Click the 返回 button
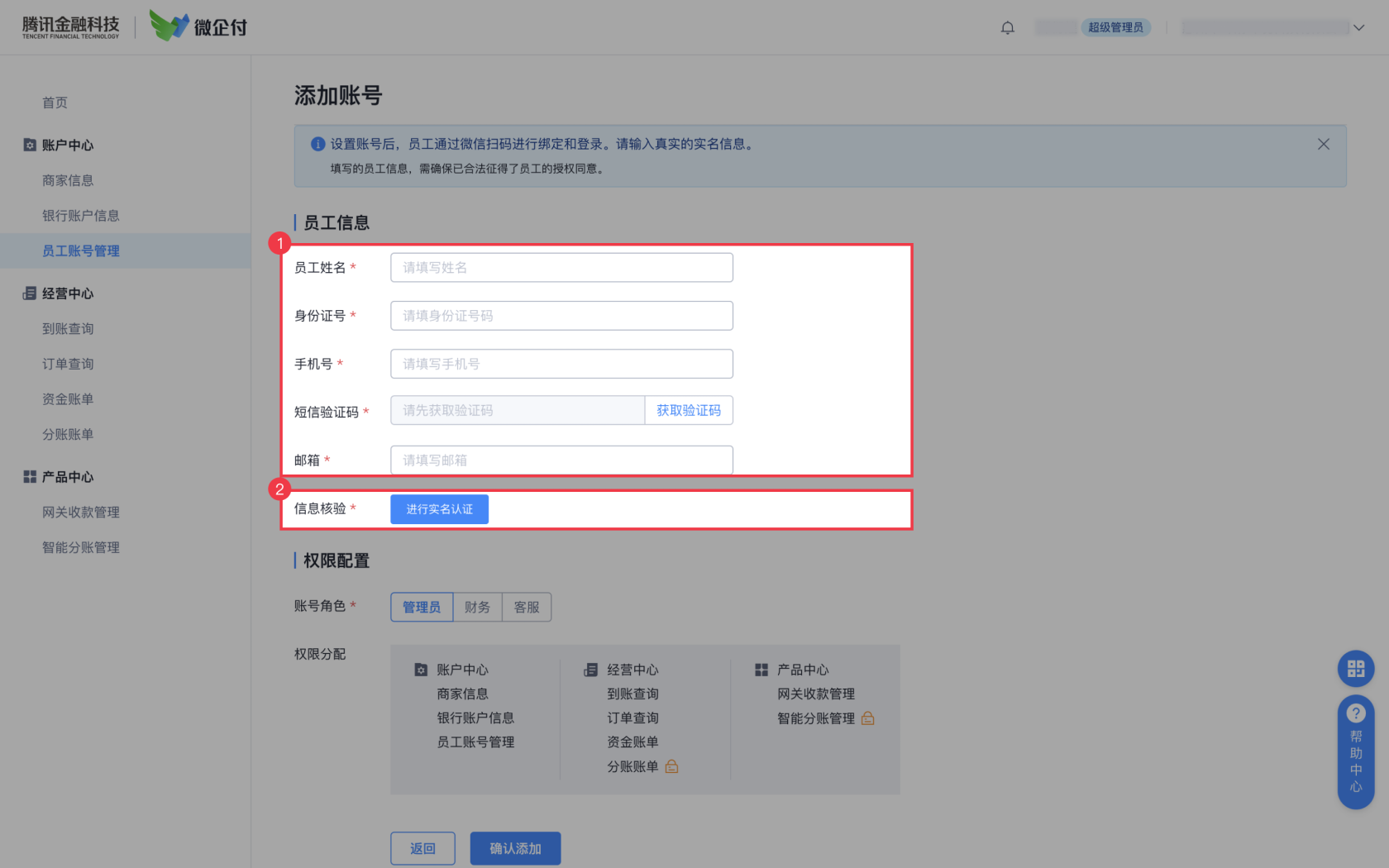The width and height of the screenshot is (1389, 868). [x=422, y=848]
